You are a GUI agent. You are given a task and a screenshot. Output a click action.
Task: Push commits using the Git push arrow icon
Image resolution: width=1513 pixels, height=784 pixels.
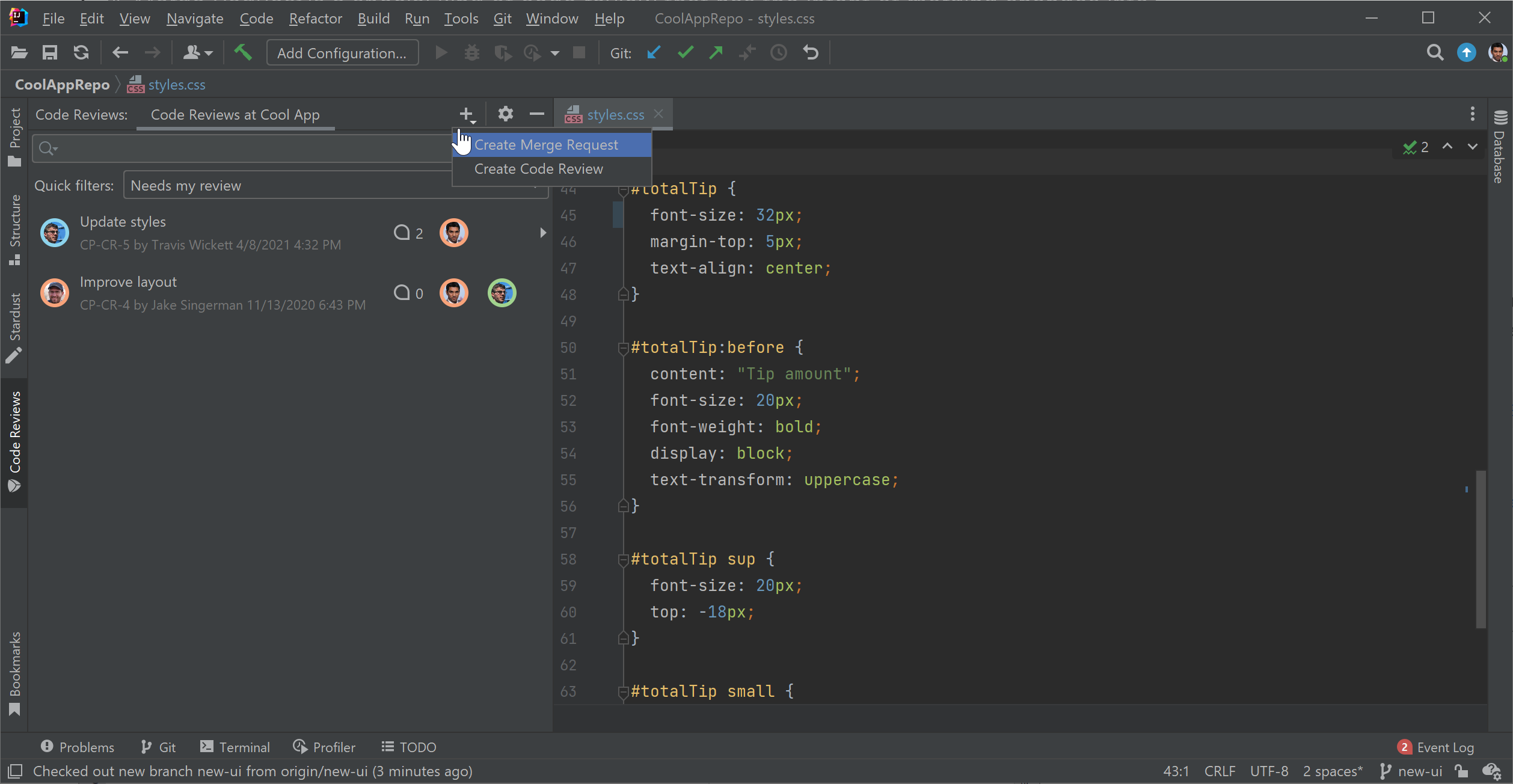[x=716, y=52]
